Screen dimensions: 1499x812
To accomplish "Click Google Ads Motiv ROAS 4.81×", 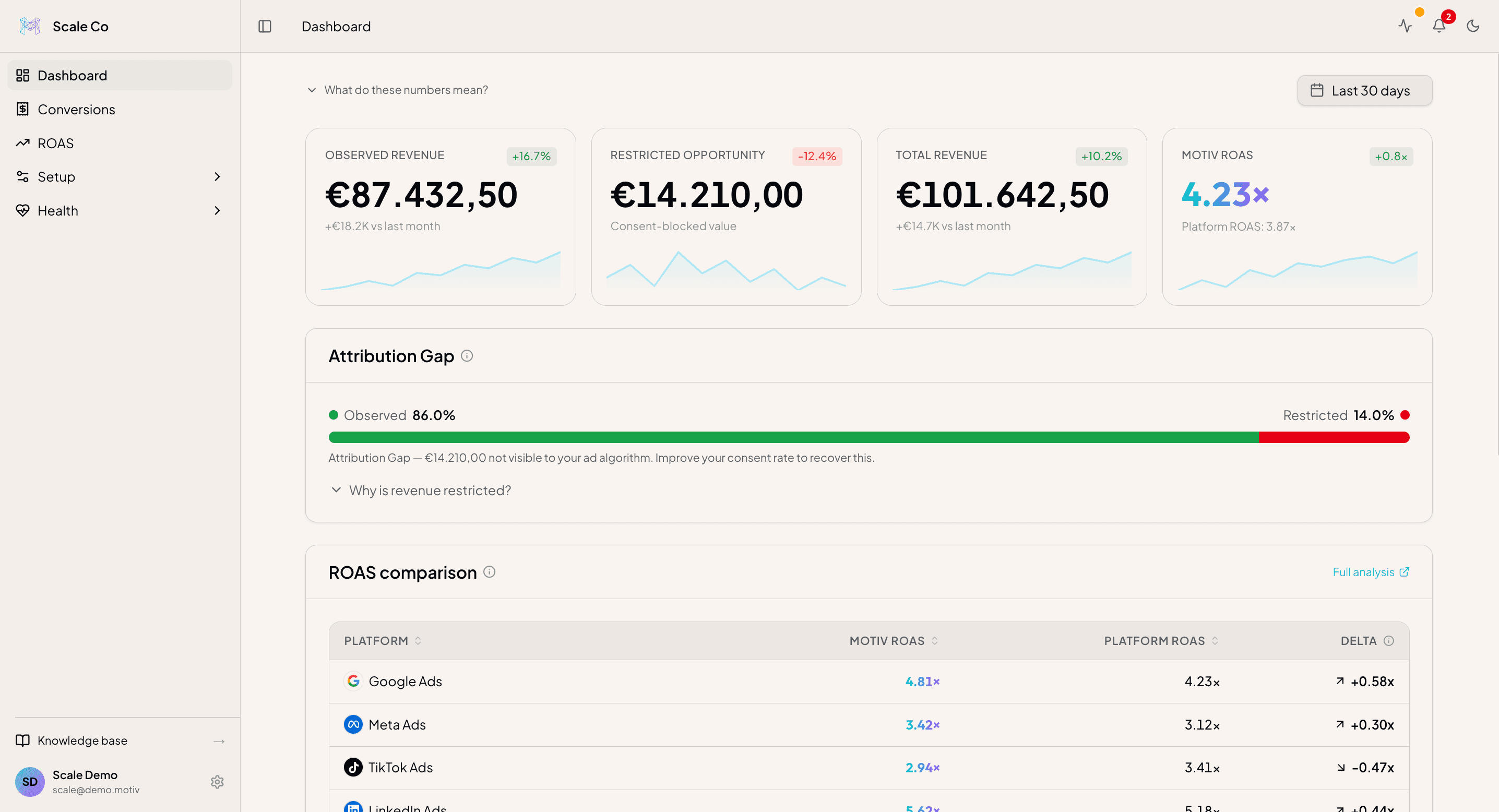I will point(922,681).
